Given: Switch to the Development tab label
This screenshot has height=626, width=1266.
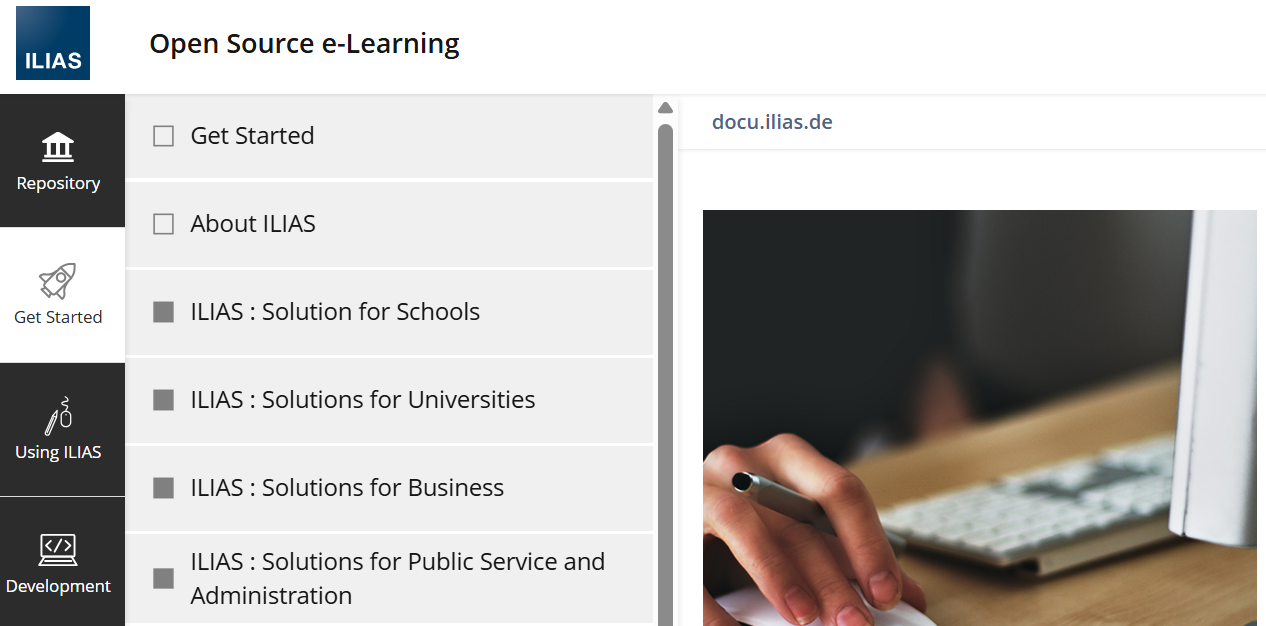Looking at the screenshot, I should tap(58, 586).
